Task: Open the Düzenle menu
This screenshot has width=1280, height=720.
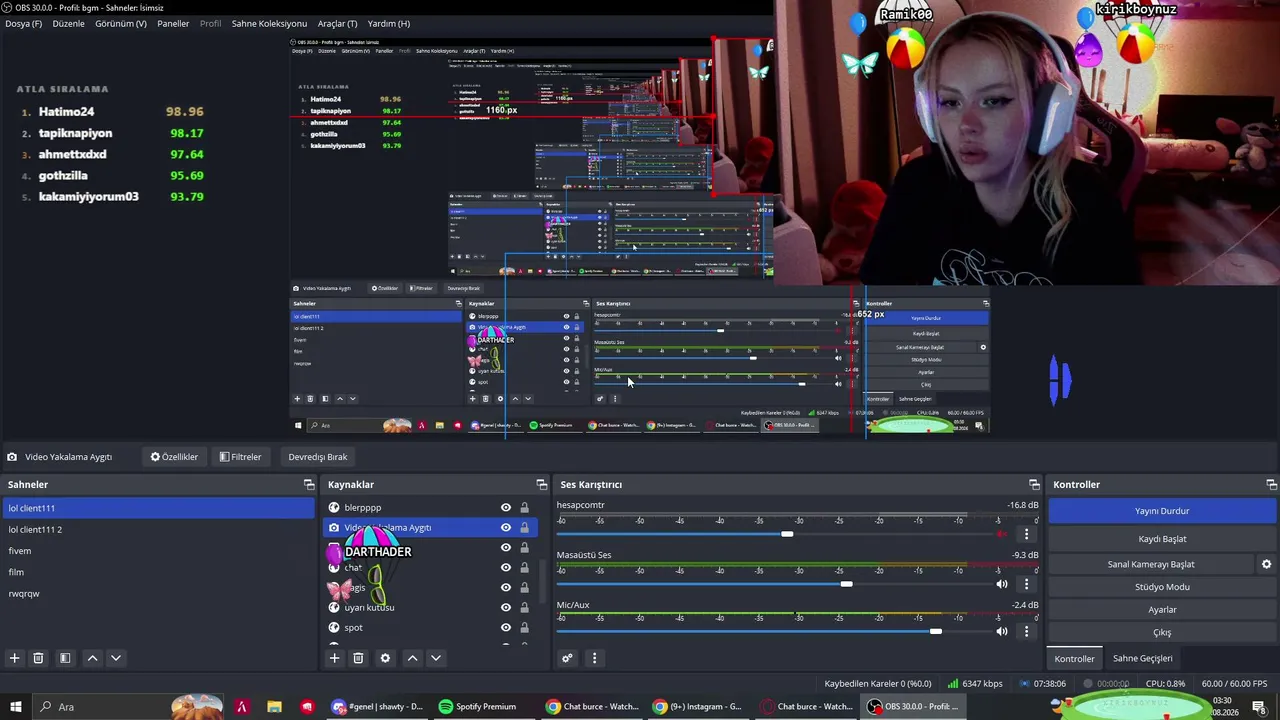Action: click(68, 23)
